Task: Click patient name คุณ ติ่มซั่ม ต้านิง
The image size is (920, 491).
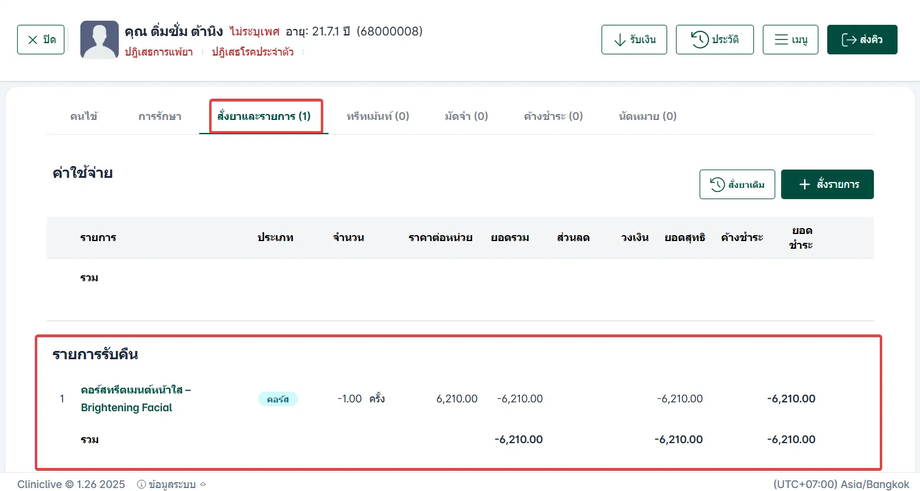Action: click(174, 31)
